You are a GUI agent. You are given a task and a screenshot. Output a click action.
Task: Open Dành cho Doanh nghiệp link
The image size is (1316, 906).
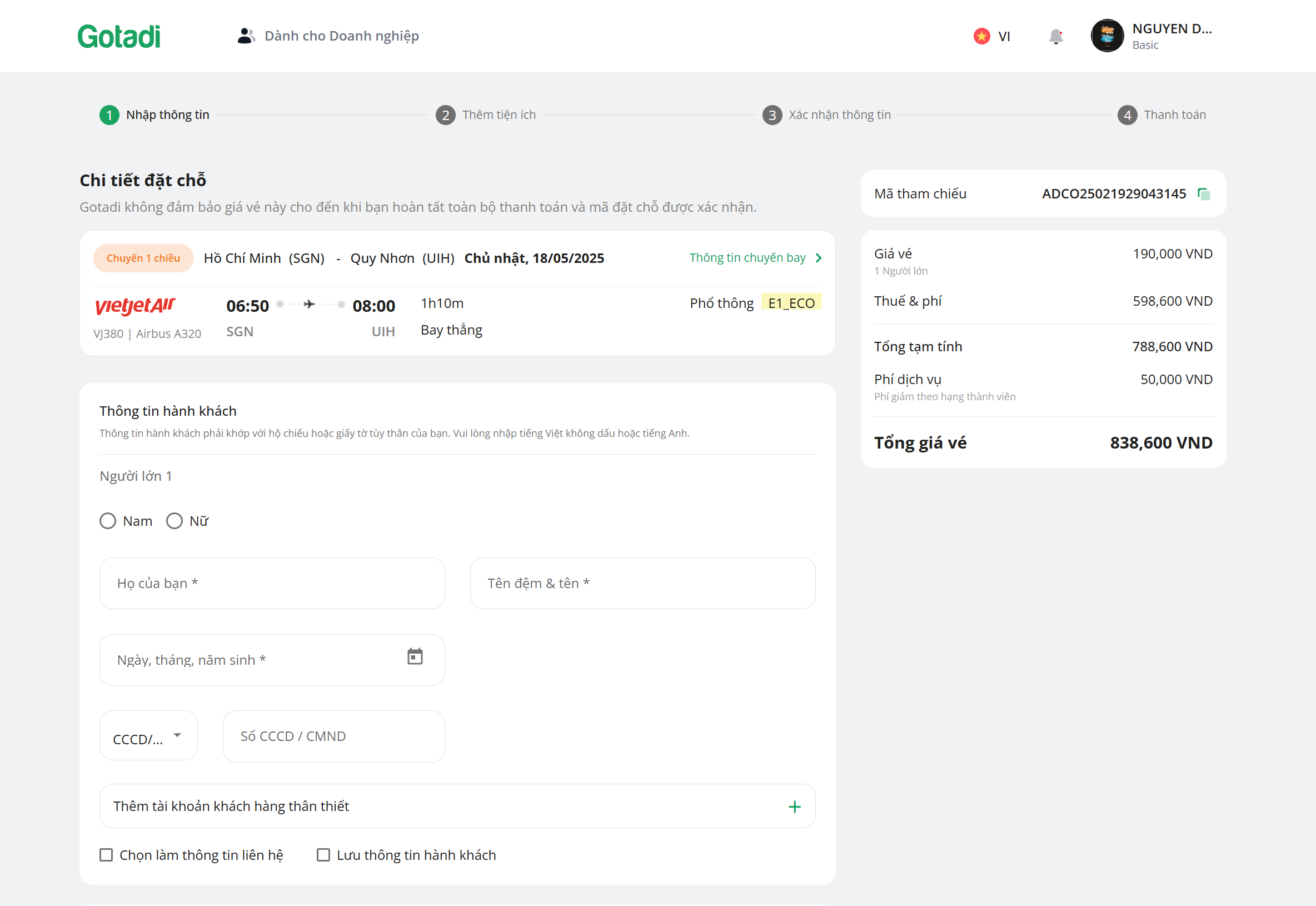click(341, 36)
